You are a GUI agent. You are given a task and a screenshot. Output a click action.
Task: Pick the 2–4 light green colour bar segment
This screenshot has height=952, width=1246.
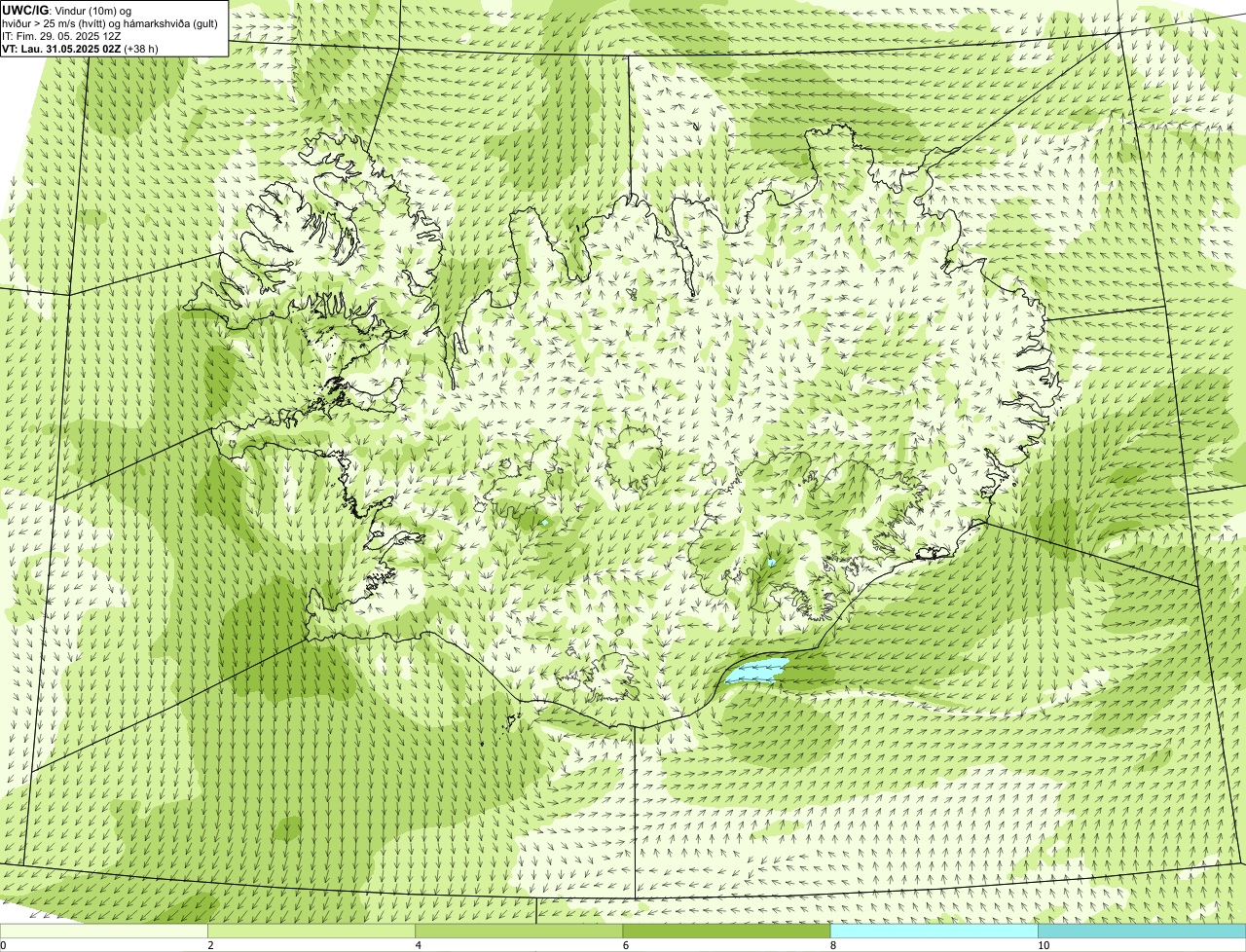311,932
